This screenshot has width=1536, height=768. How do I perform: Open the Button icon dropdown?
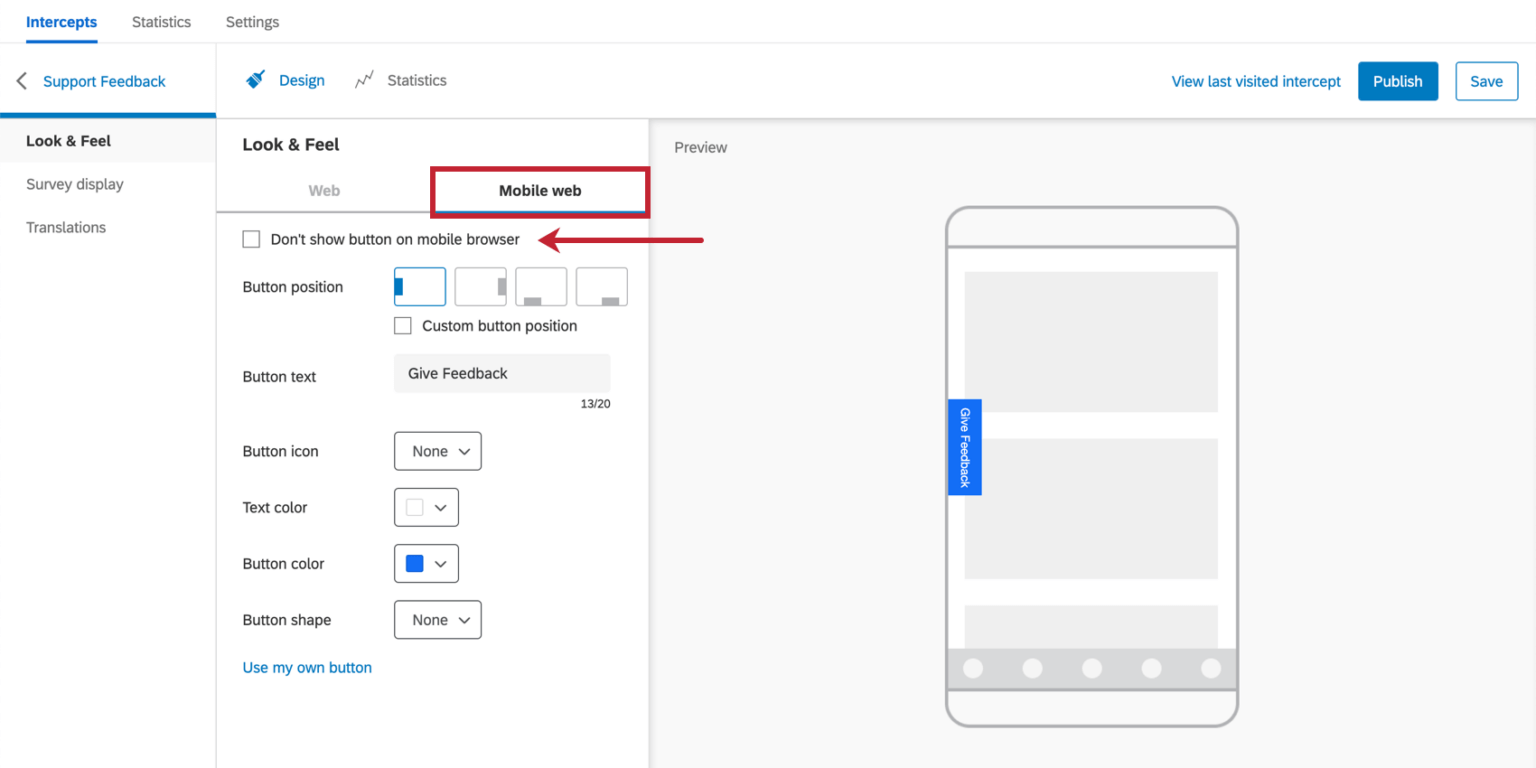pos(437,451)
